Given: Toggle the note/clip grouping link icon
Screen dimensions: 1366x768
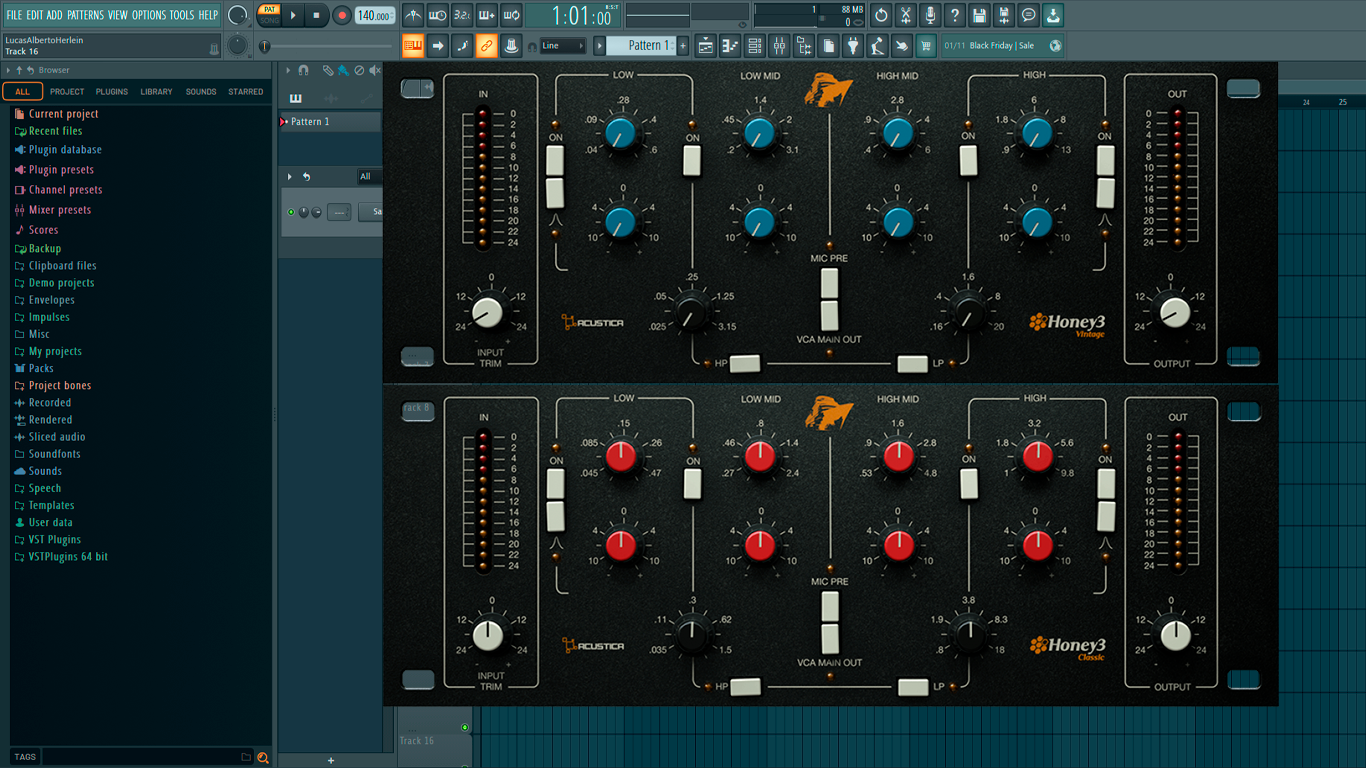Looking at the screenshot, I should 487,45.
